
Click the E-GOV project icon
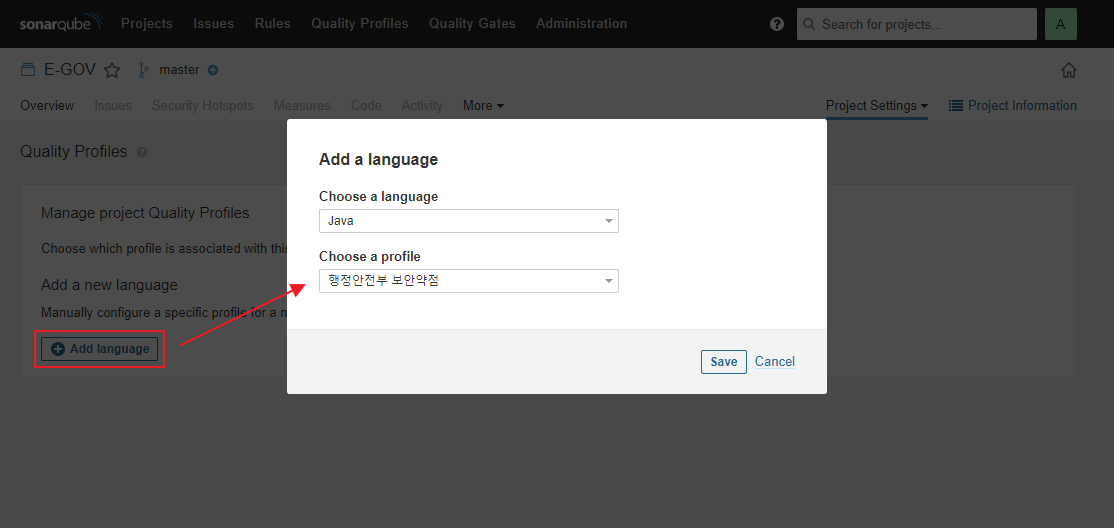point(28,70)
